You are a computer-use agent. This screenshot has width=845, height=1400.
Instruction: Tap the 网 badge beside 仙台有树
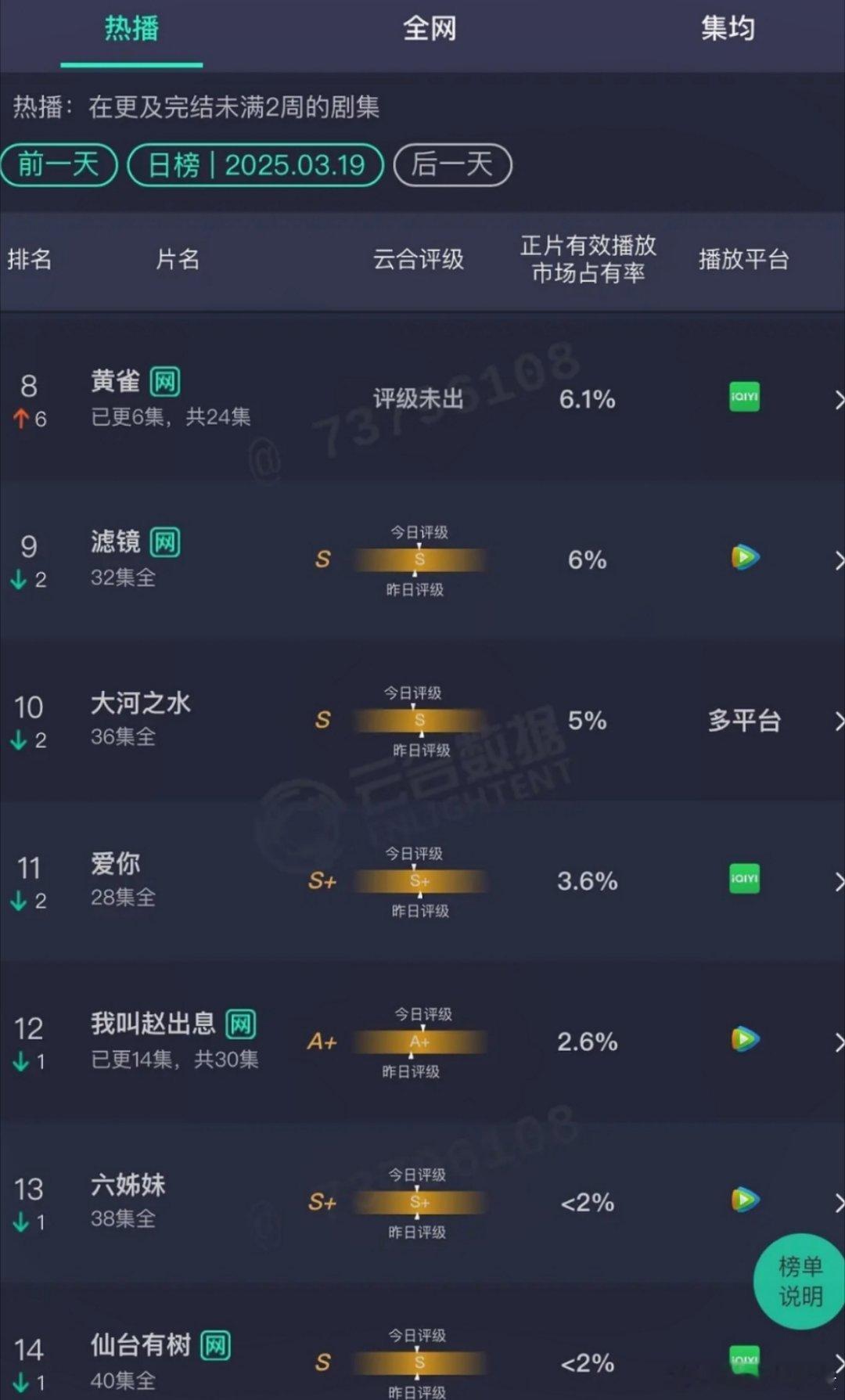[215, 1345]
